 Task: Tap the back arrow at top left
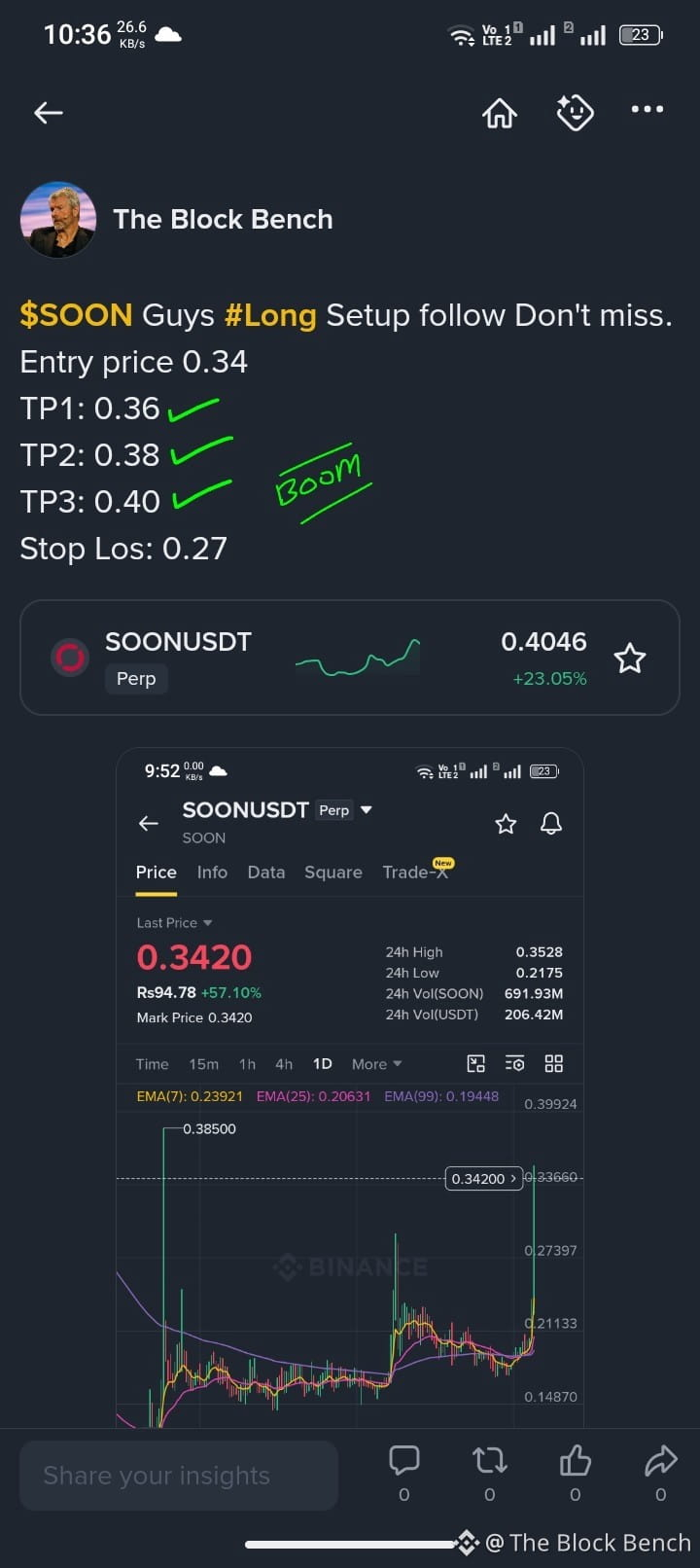click(49, 113)
